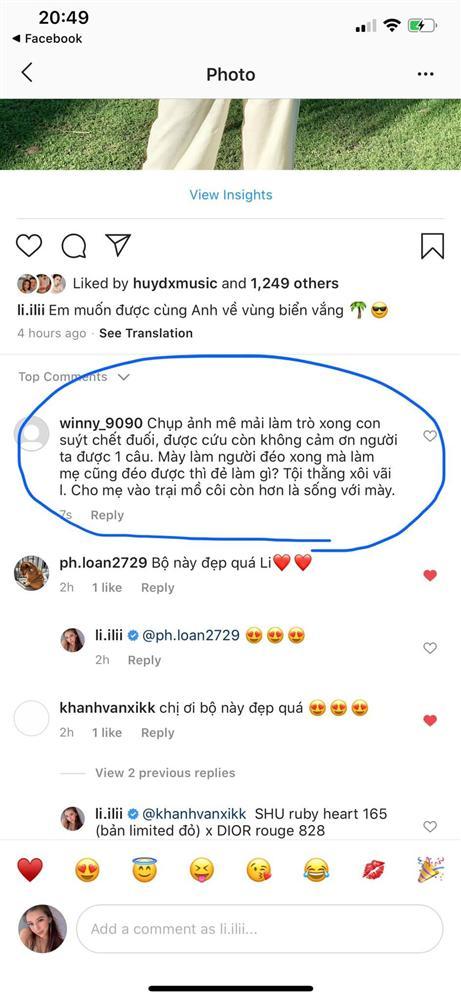Unlike ph.loan2729's comment

tap(430, 575)
